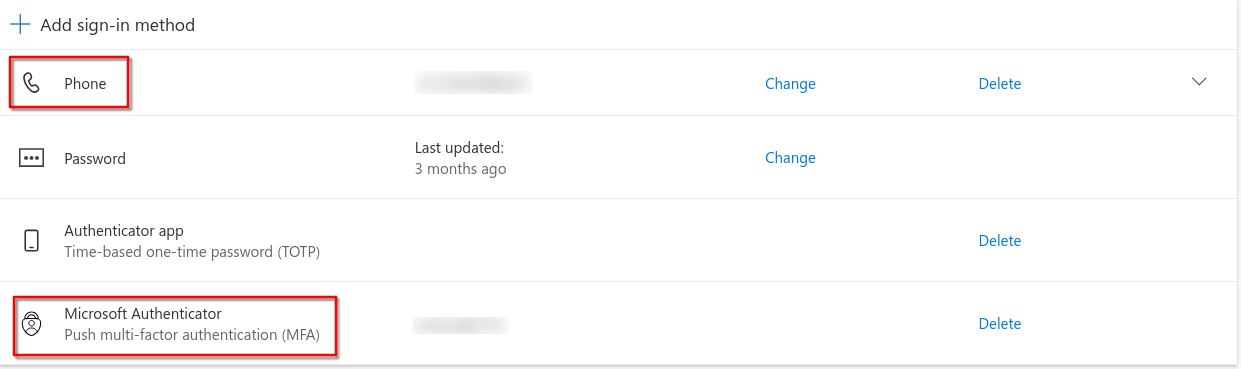Click the blurred phone number value
1241x369 pixels.
472,84
